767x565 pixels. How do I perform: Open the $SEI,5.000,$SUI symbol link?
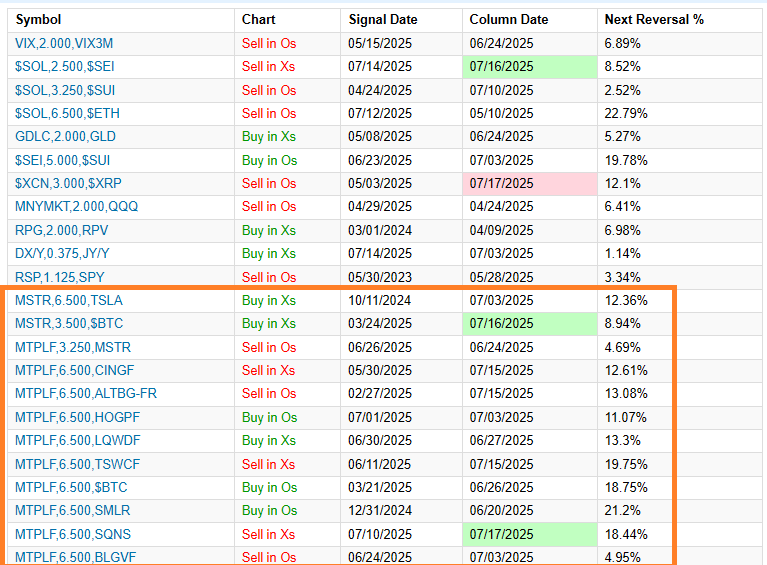pyautogui.click(x=63, y=160)
